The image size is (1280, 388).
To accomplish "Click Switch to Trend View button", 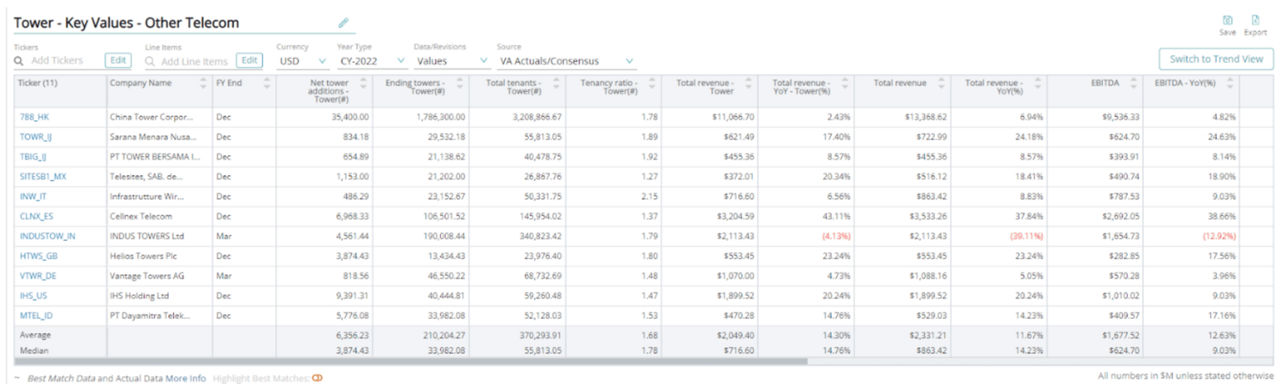I will tap(1215, 59).
